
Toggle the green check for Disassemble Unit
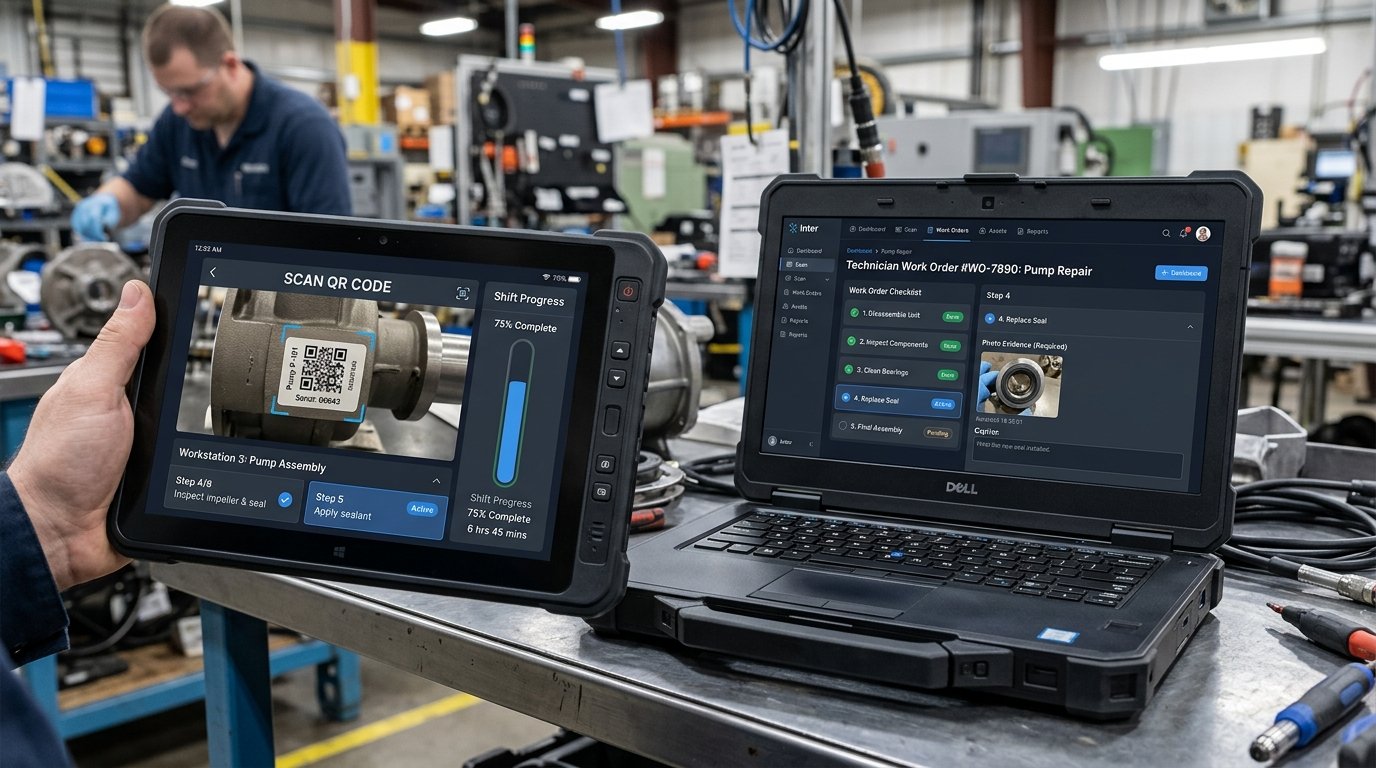tap(855, 314)
